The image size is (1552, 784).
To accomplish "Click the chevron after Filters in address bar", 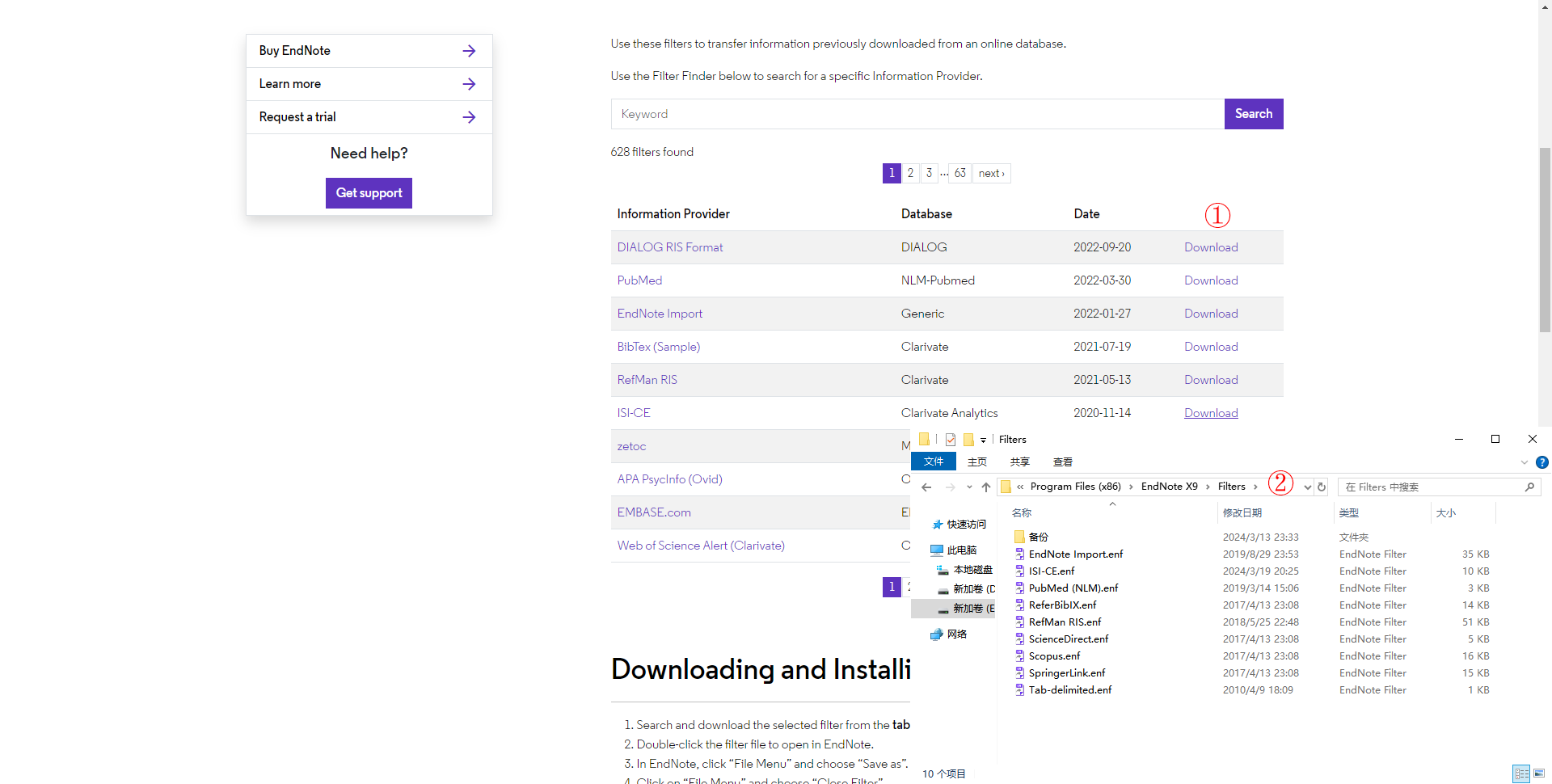I will (1255, 487).
